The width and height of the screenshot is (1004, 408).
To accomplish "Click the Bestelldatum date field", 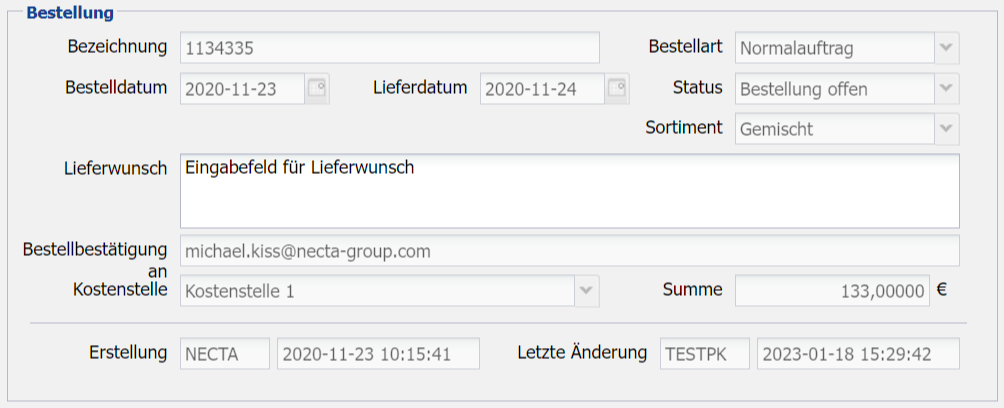I will tap(242, 88).
